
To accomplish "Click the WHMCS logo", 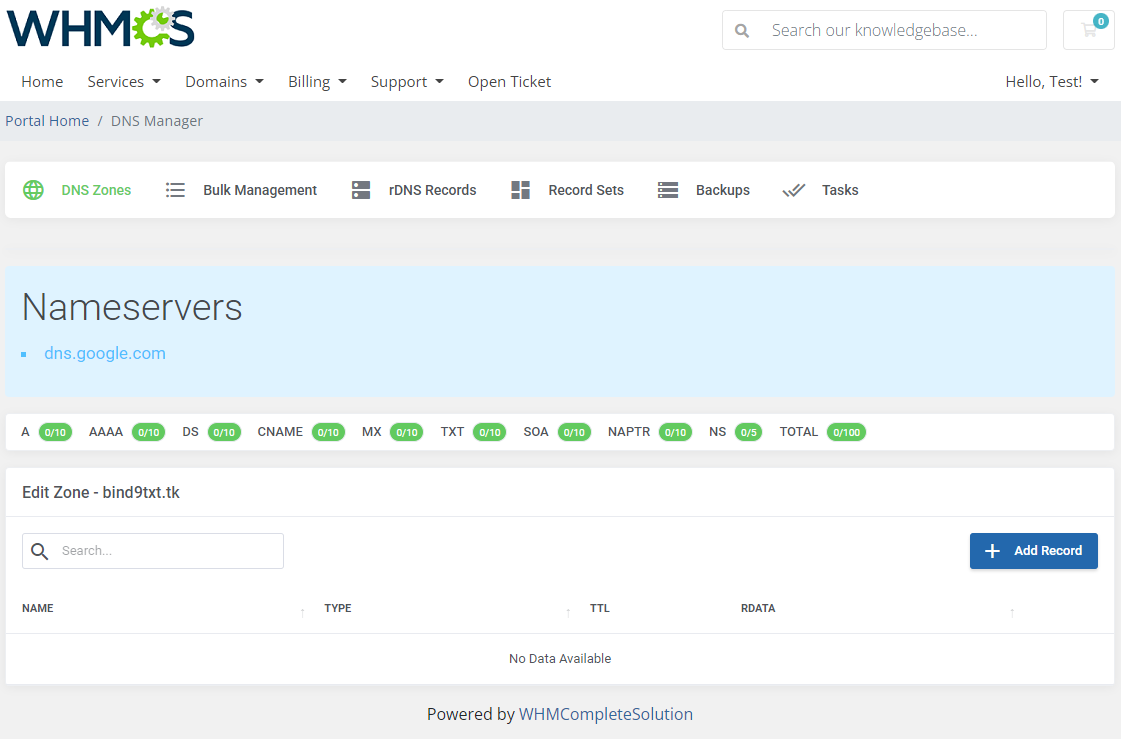I will click(101, 27).
